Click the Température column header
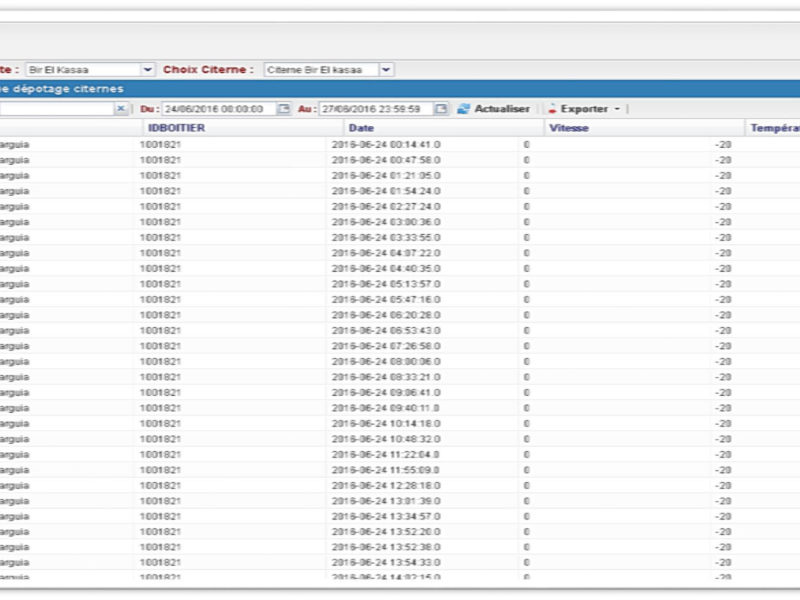Image resolution: width=800 pixels, height=600 pixels. click(774, 128)
